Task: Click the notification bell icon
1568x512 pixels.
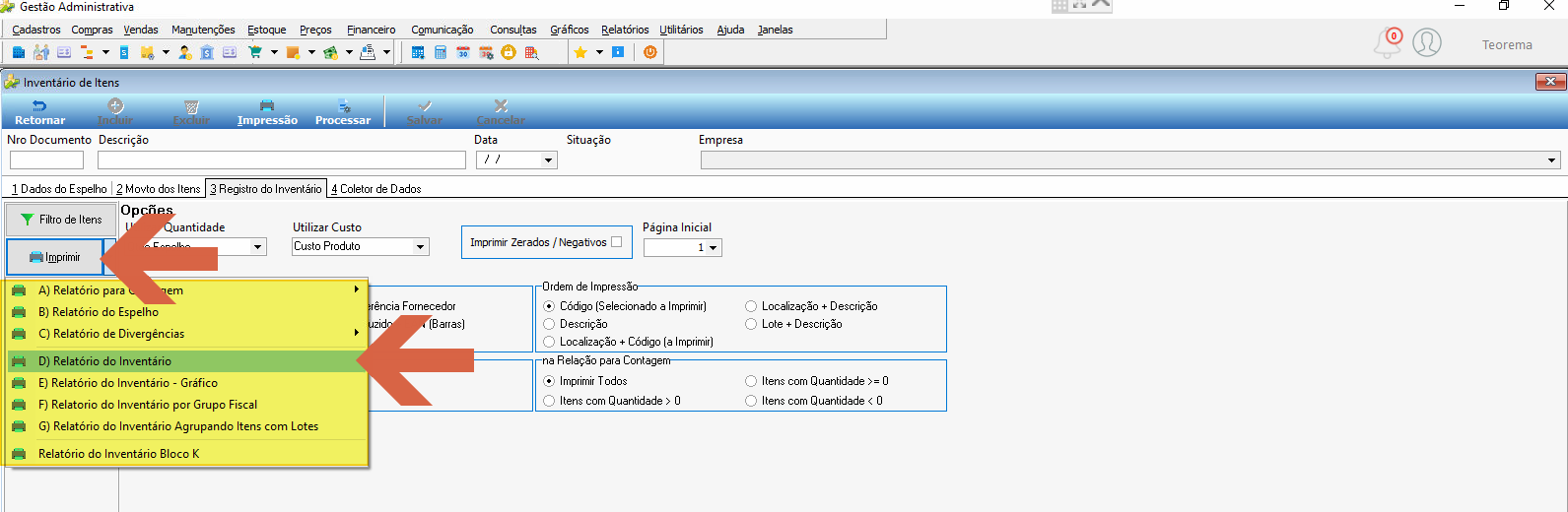Action: [x=1388, y=42]
